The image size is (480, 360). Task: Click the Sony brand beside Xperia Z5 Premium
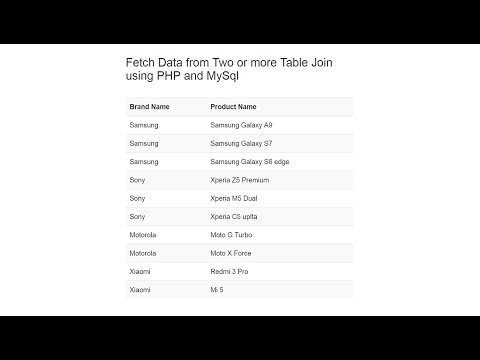[x=137, y=180]
